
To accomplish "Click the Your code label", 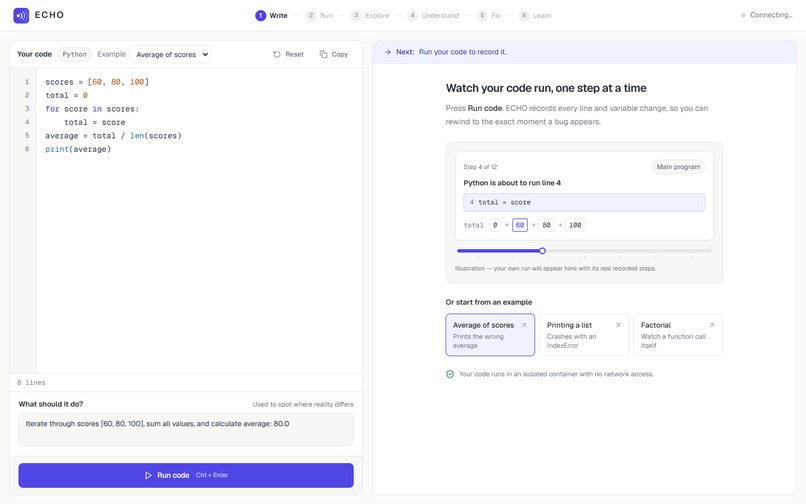I will pyautogui.click(x=34, y=54).
